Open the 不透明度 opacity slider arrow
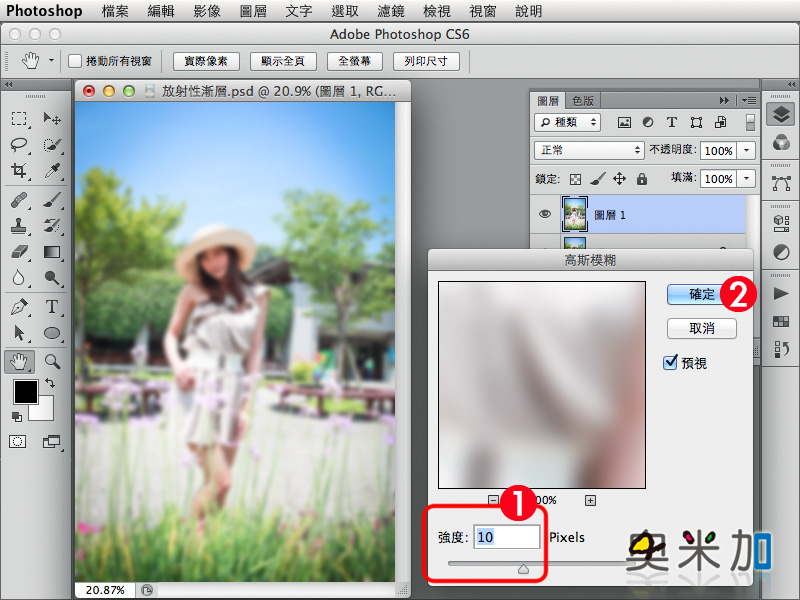 (x=746, y=151)
